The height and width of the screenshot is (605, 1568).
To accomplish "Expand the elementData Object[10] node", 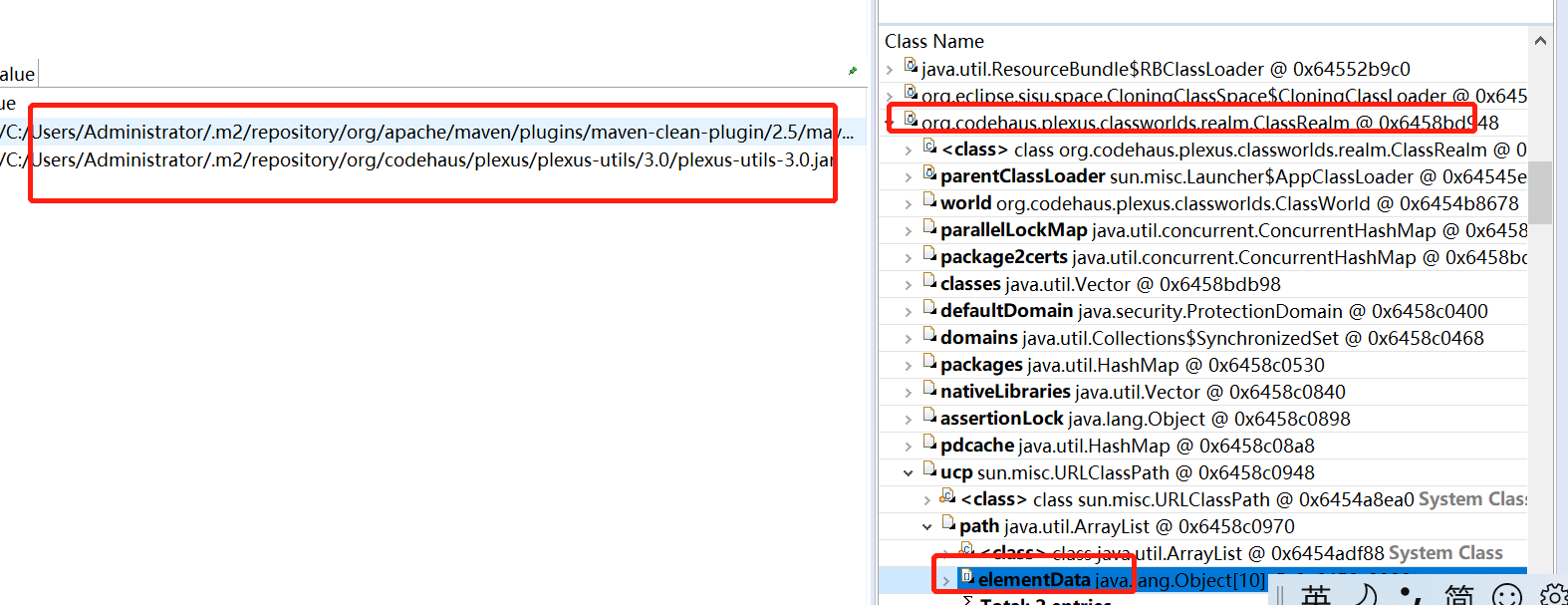I will click(x=946, y=581).
